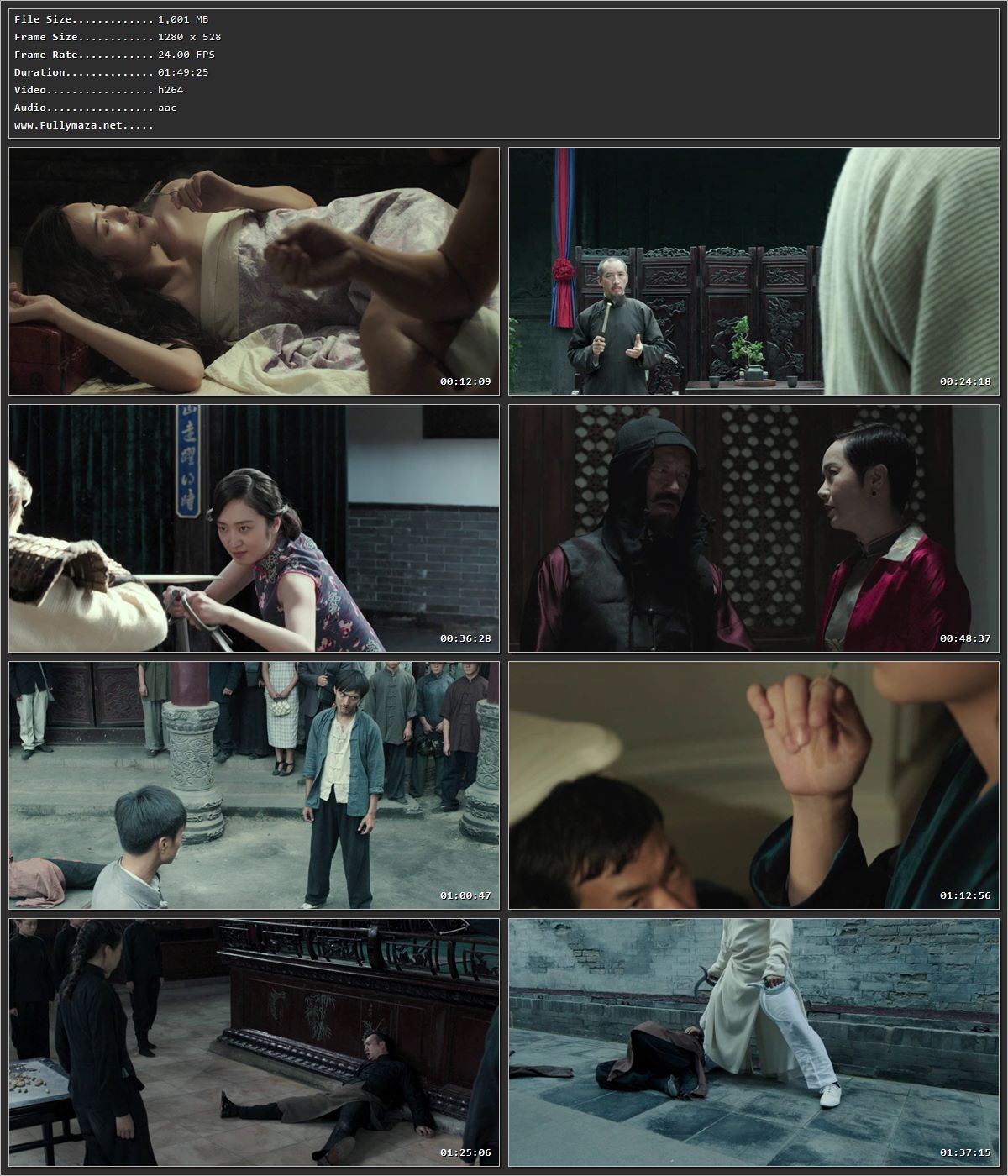The height and width of the screenshot is (1176, 1008).
Task: Click the "Duration" label
Action: pos(39,72)
